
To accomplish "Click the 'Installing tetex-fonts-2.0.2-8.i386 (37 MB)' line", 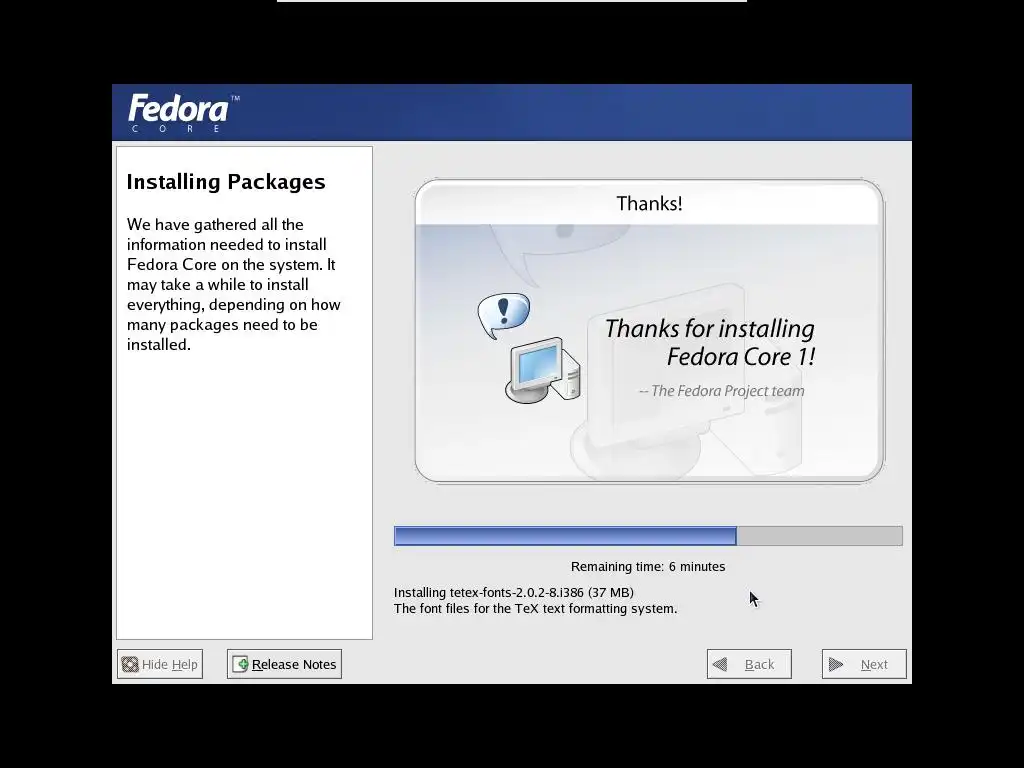I will click(514, 592).
